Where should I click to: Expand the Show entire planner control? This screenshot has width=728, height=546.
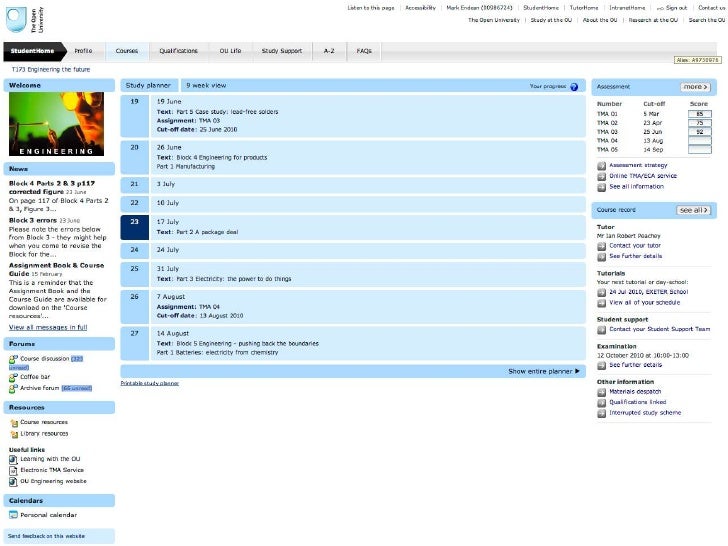click(544, 371)
